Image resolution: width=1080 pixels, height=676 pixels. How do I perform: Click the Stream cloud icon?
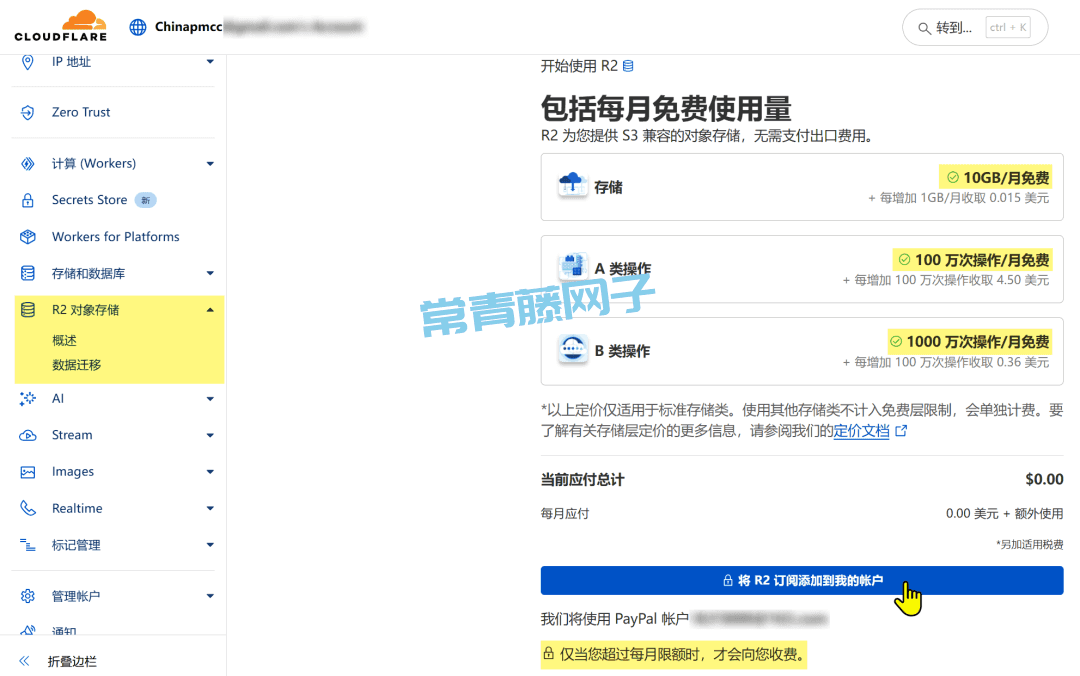[x=28, y=436]
